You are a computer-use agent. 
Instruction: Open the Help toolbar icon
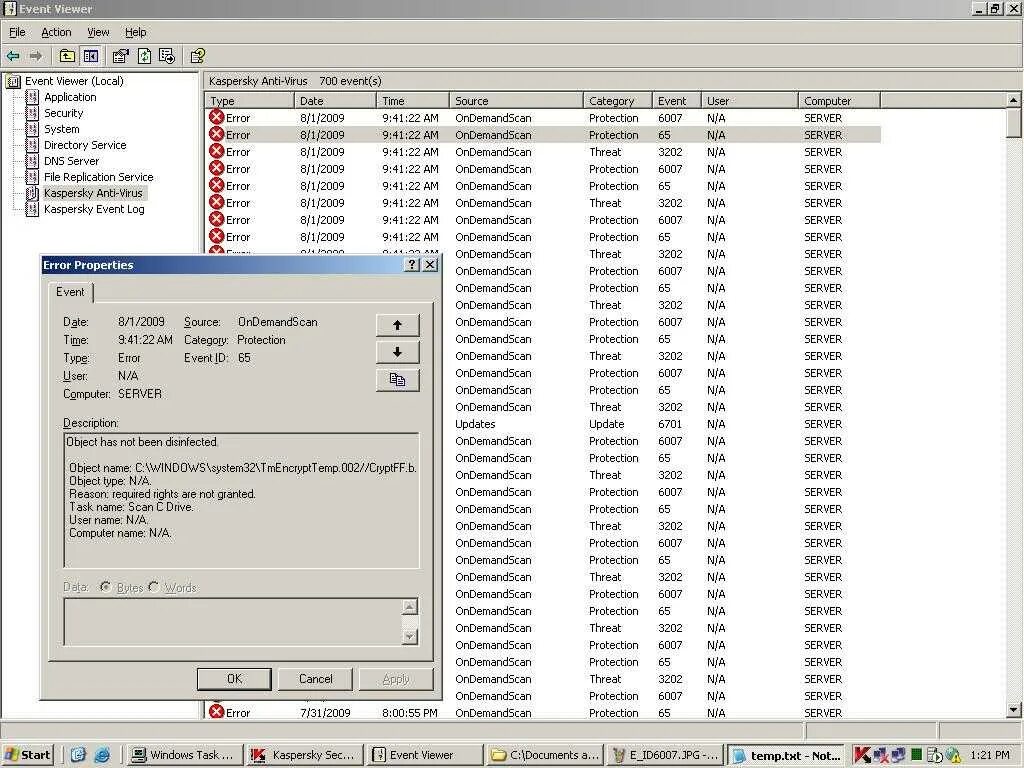(198, 56)
